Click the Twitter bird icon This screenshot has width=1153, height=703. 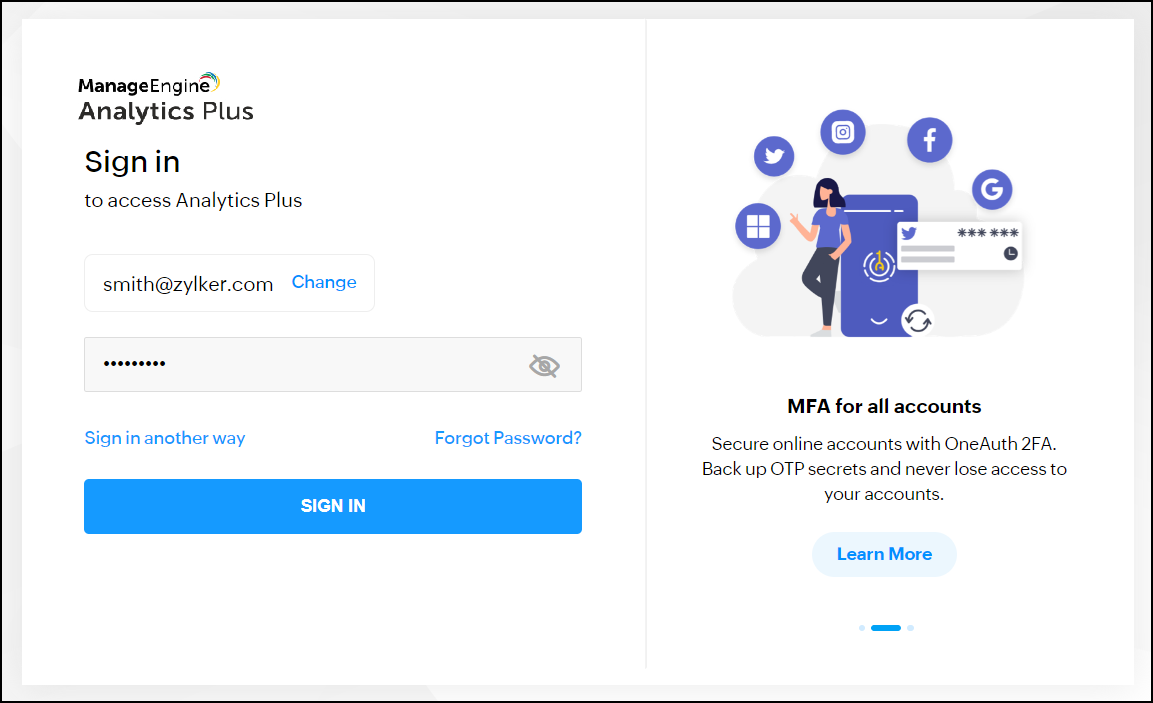[x=773, y=156]
